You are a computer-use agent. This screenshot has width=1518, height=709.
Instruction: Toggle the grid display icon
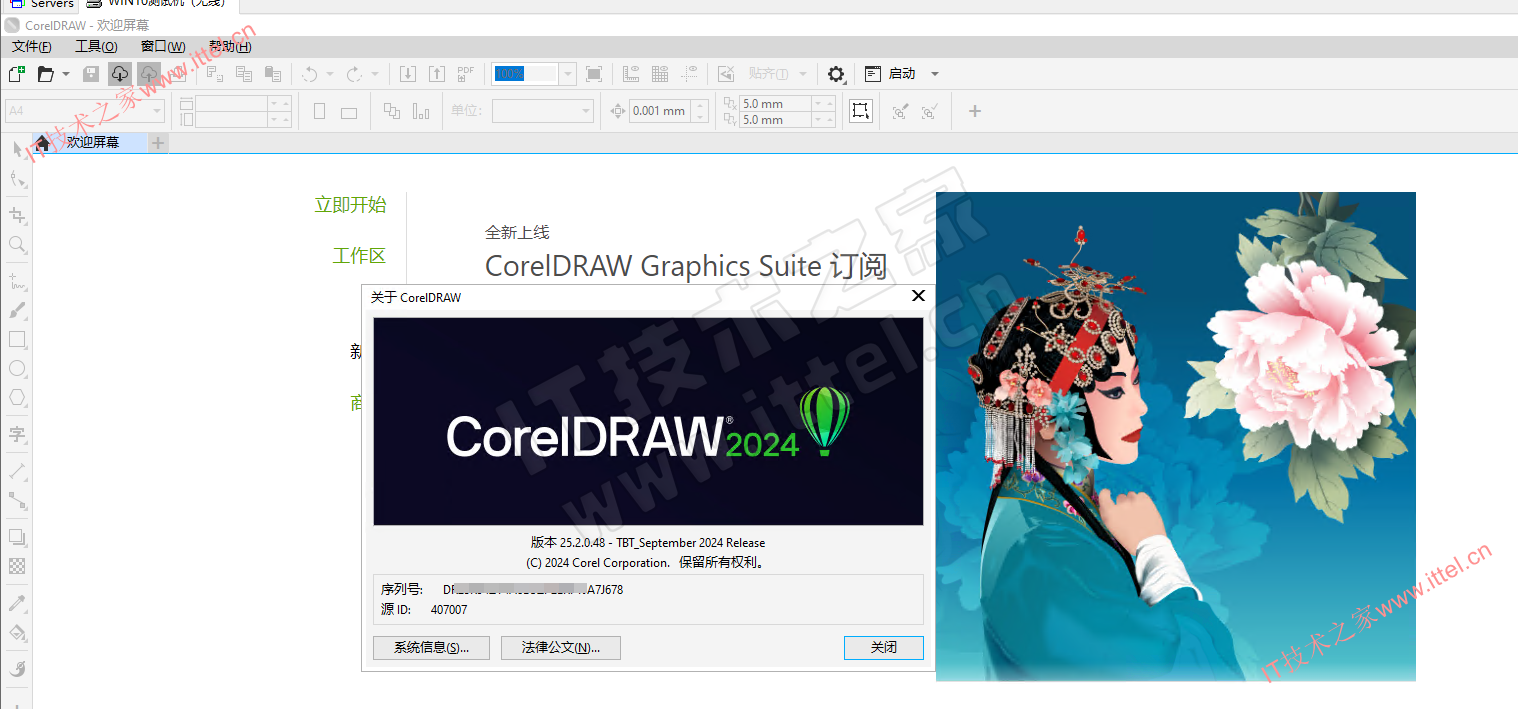tap(660, 74)
